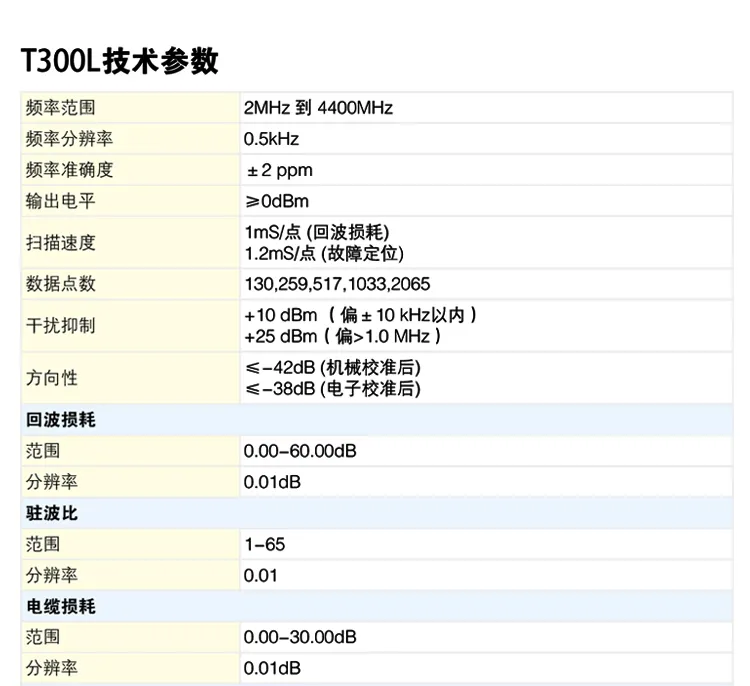The height and width of the screenshot is (686, 750).
Task: Select the 扫描速度 label cell
Action: pos(60,243)
